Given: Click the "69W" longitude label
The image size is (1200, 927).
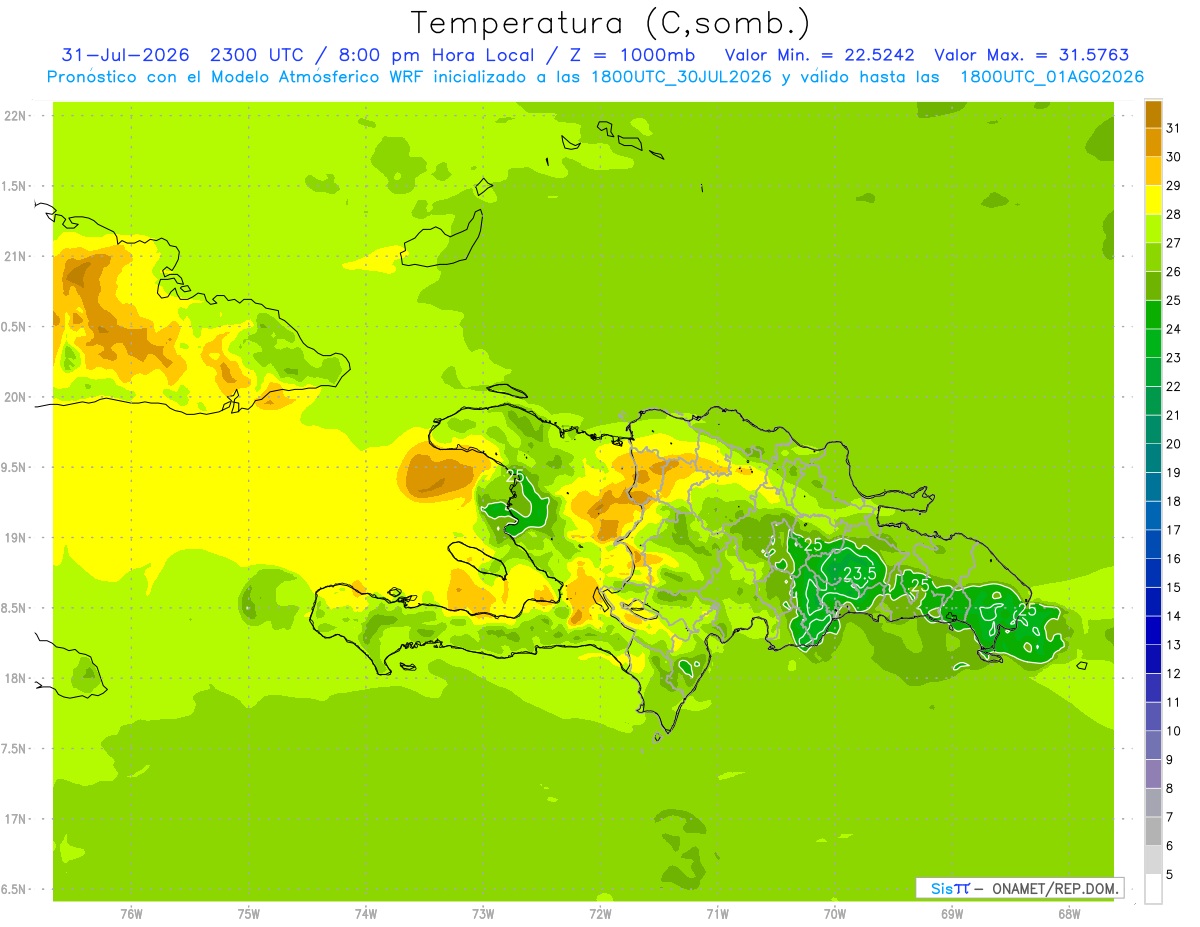Looking at the screenshot, I should (x=952, y=913).
